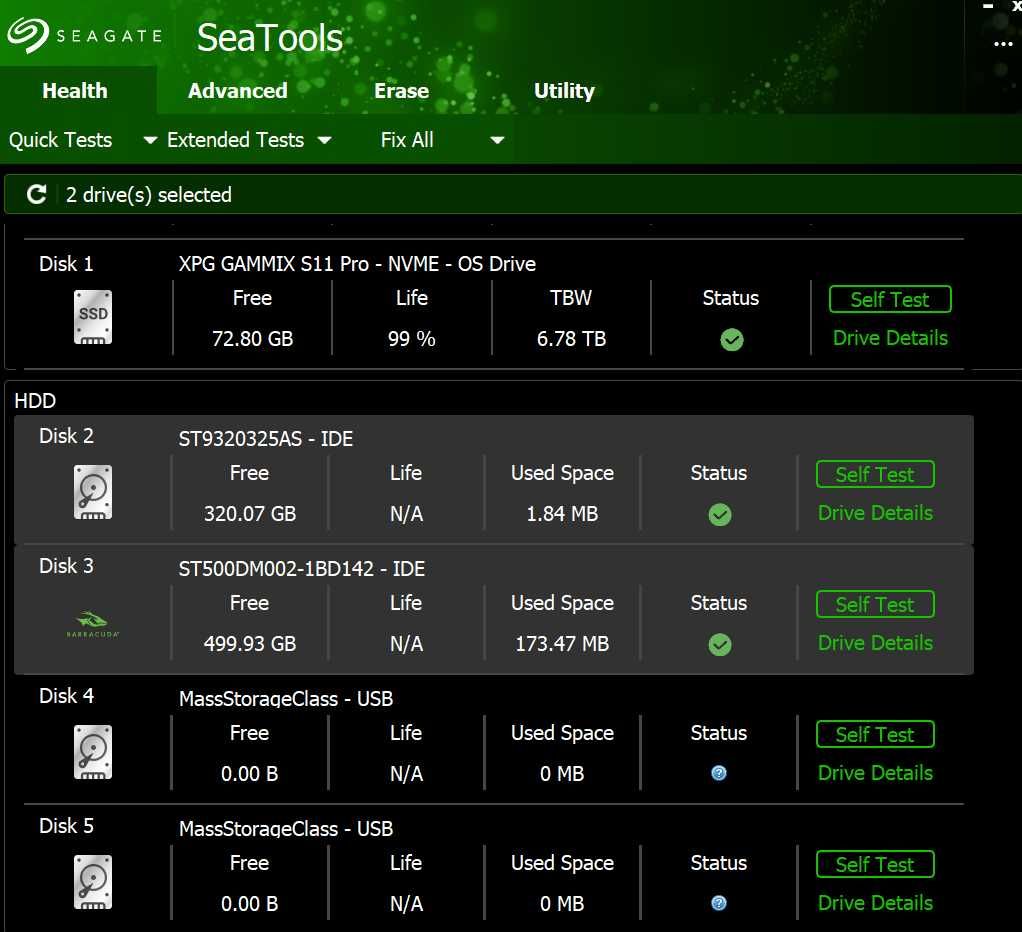Click the Barracuda logo for Disk 3

coord(93,624)
